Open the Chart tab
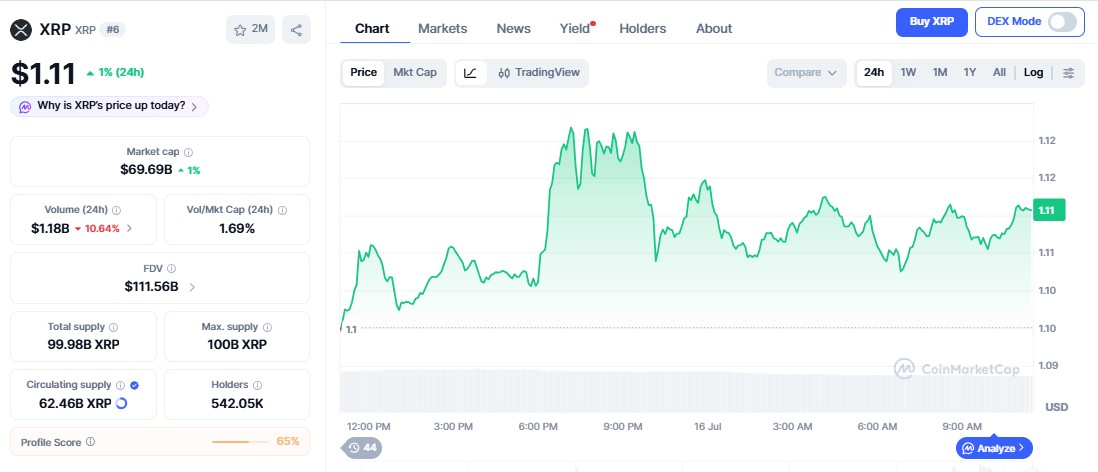This screenshot has height=472, width=1098. pyautogui.click(x=373, y=29)
